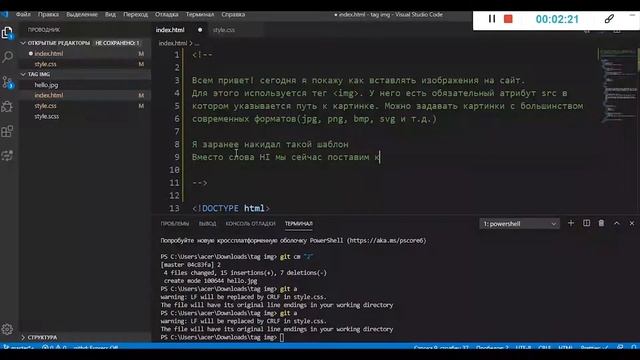
Task: Click the index.html breadcrumb
Action: [173, 43]
